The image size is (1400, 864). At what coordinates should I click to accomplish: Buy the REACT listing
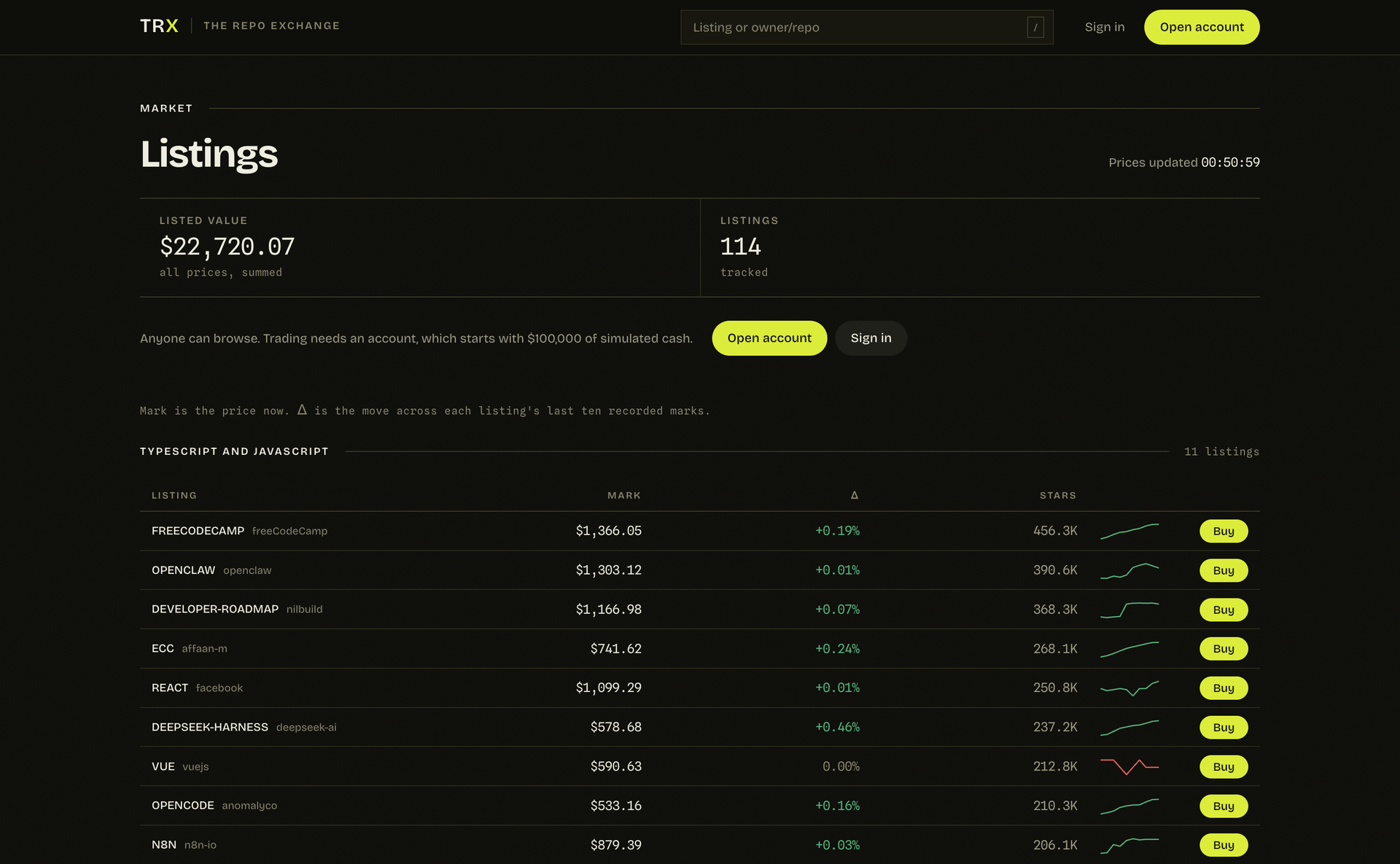(1224, 688)
